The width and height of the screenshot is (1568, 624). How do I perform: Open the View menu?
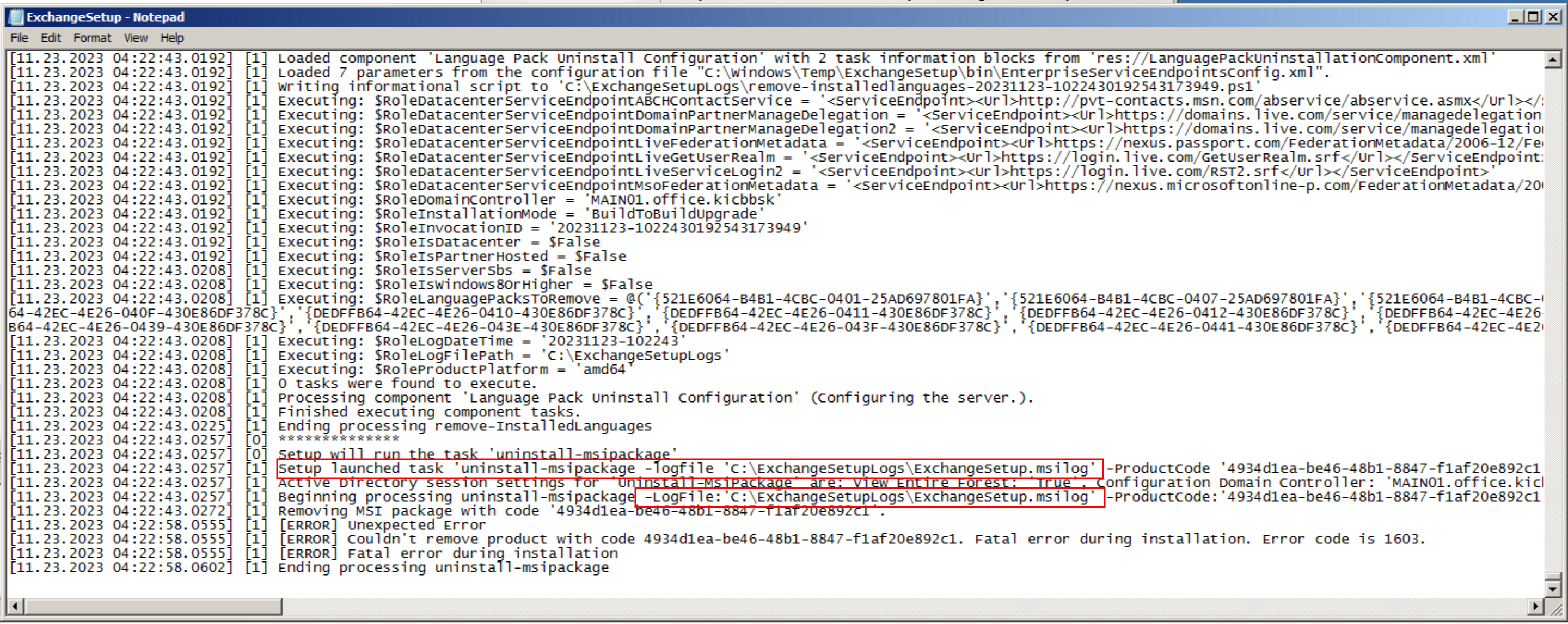click(x=136, y=38)
